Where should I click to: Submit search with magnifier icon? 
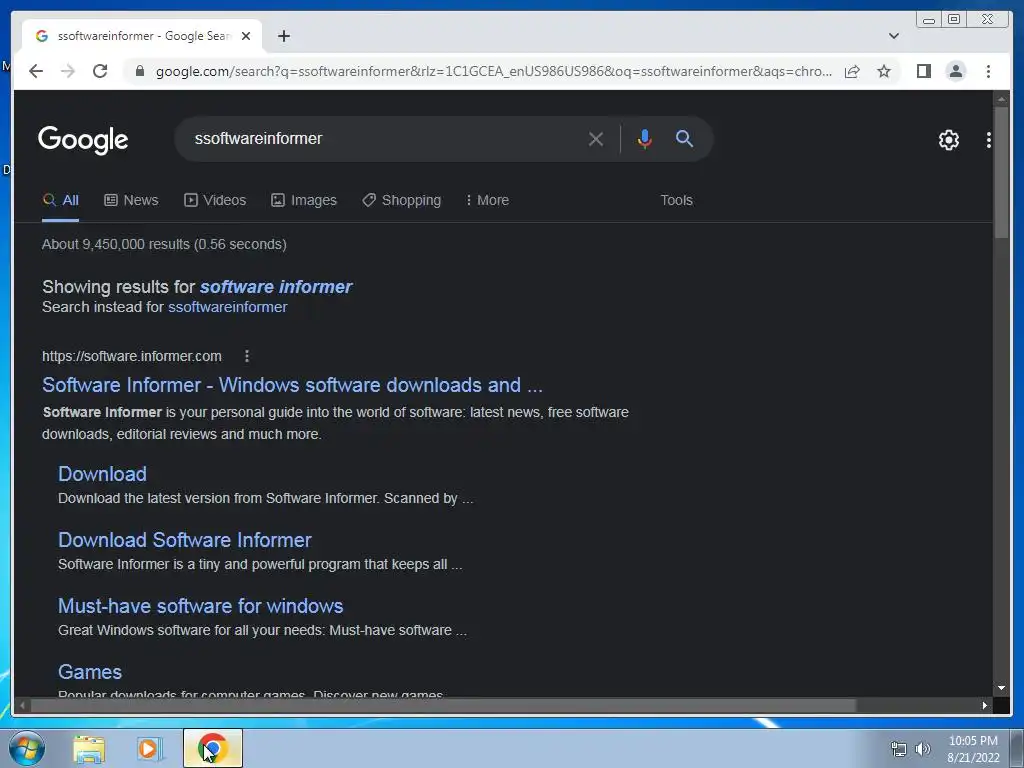[684, 138]
